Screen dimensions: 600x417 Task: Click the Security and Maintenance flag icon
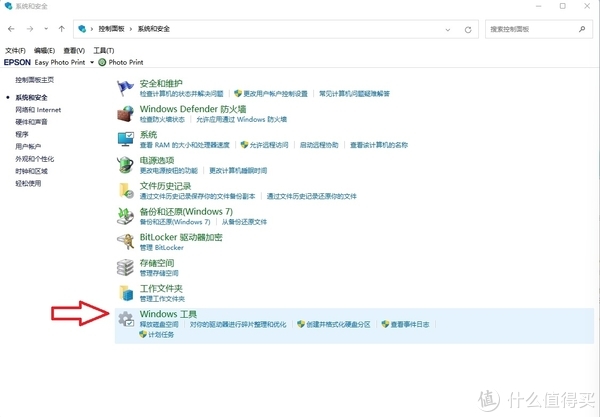click(125, 88)
